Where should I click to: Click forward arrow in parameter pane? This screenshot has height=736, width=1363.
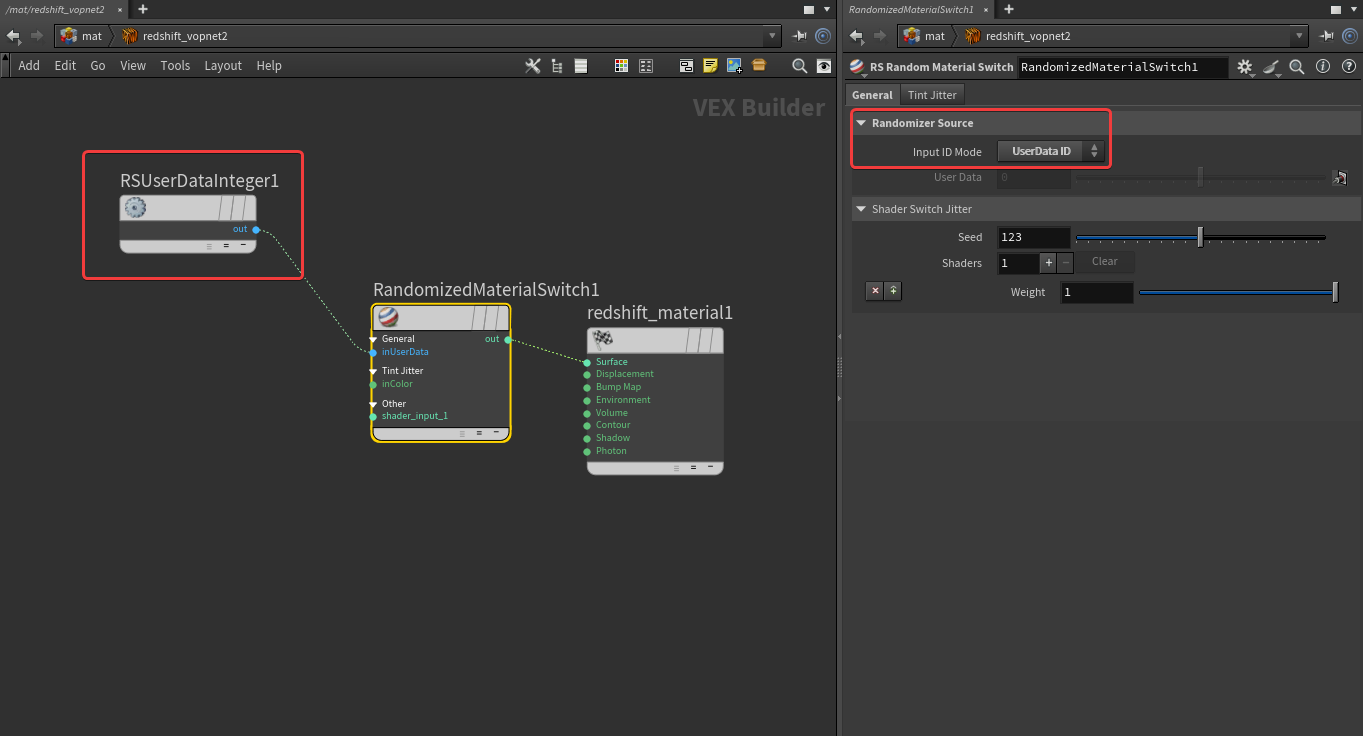880,36
